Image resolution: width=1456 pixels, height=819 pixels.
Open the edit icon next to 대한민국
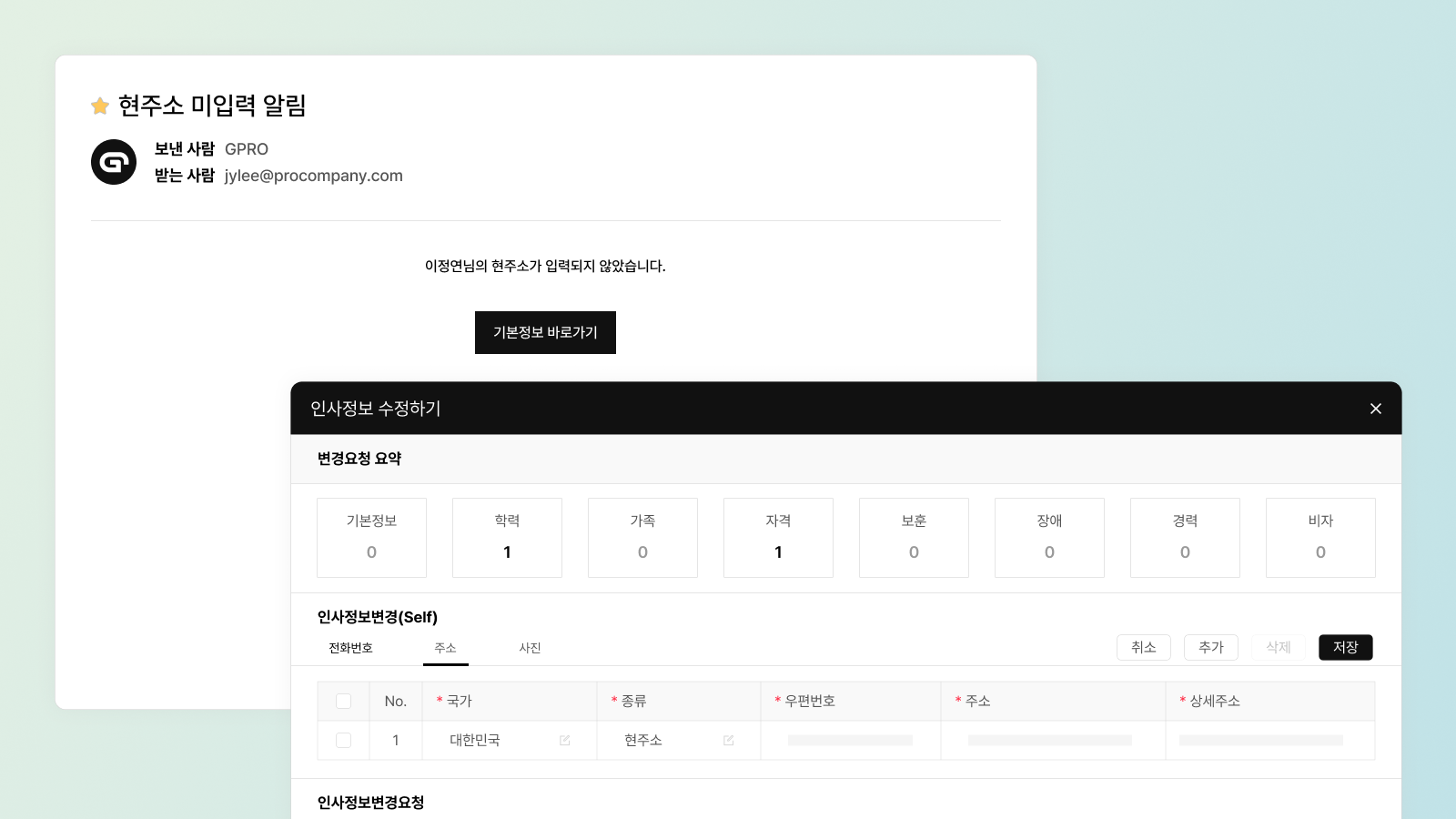pos(564,741)
